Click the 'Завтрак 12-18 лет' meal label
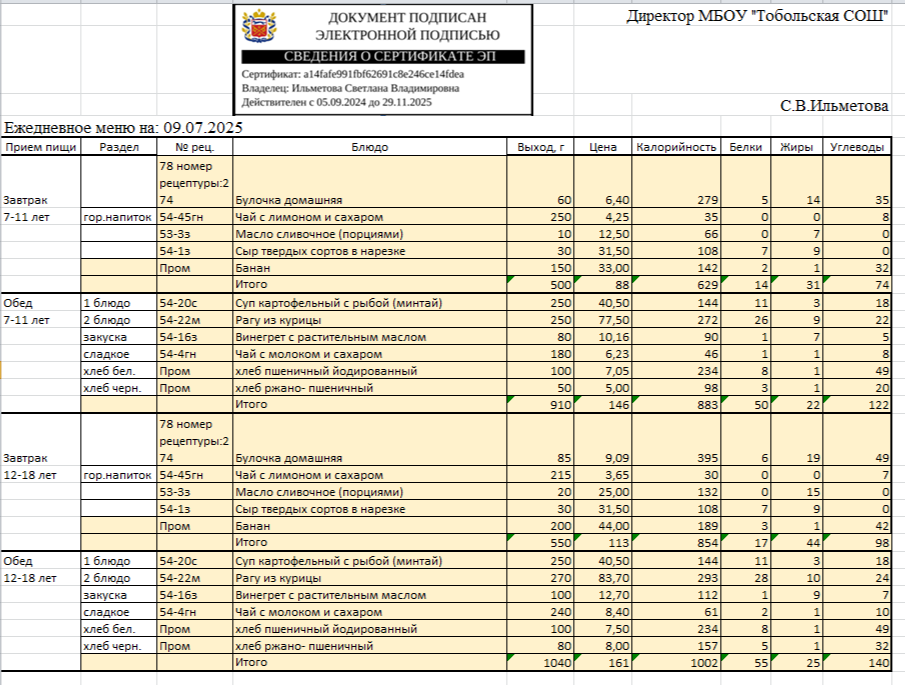 click(x=30, y=466)
